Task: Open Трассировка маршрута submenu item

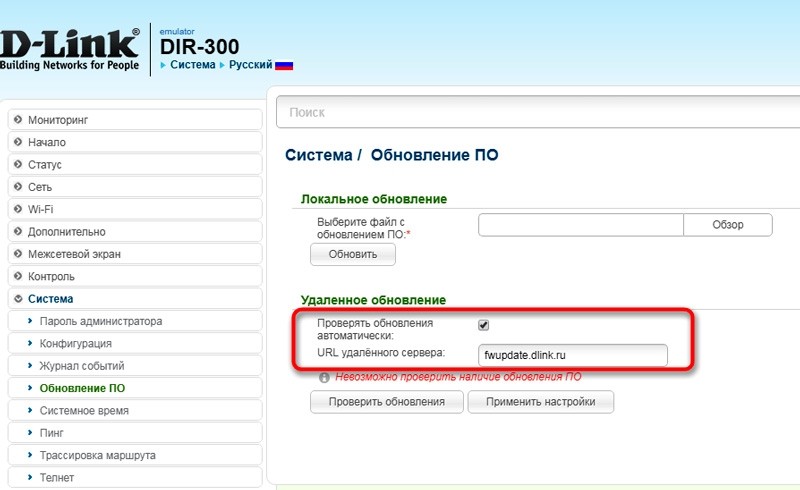Action: tap(135, 455)
